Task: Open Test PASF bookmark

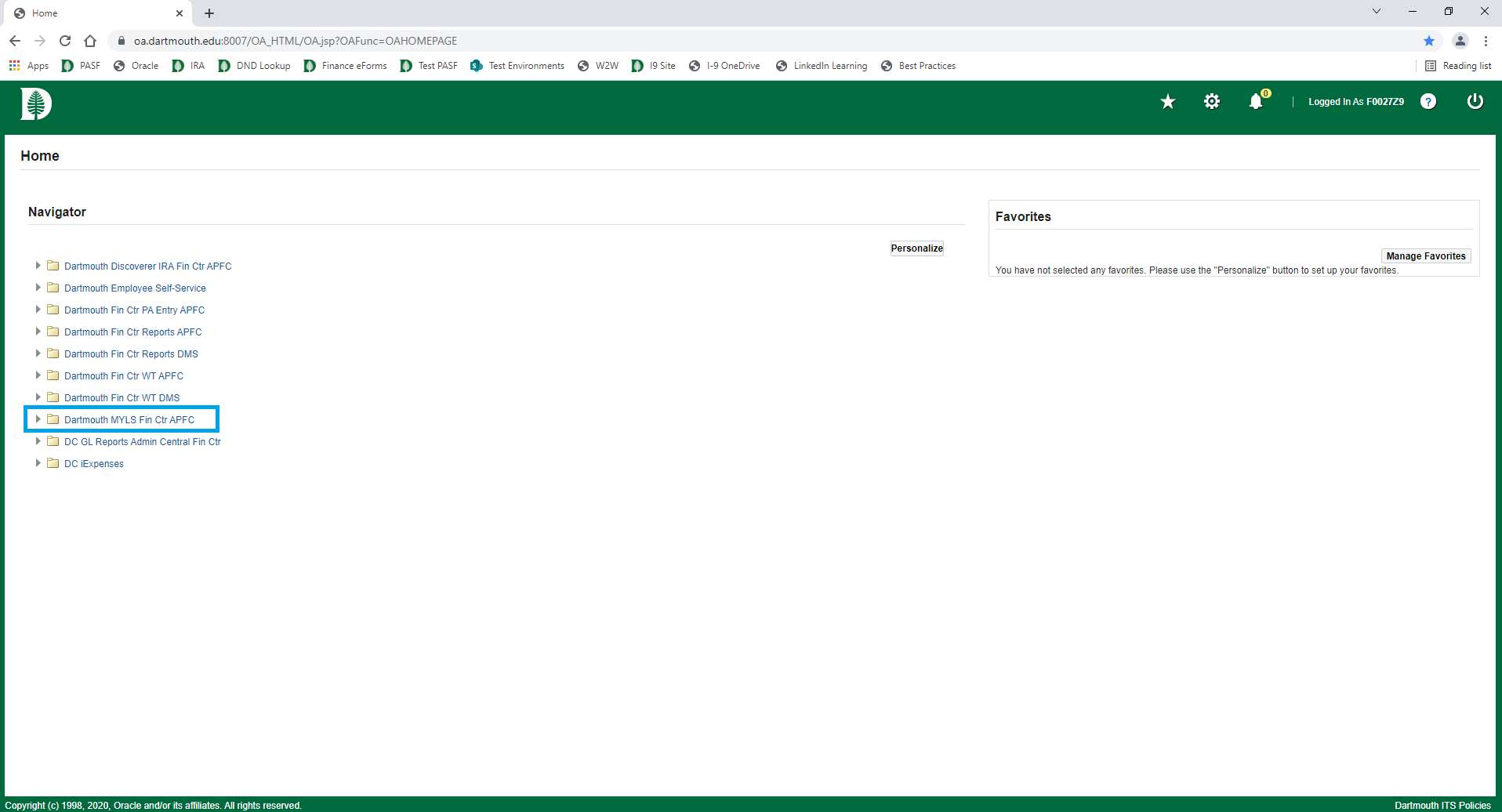Action: (429, 66)
